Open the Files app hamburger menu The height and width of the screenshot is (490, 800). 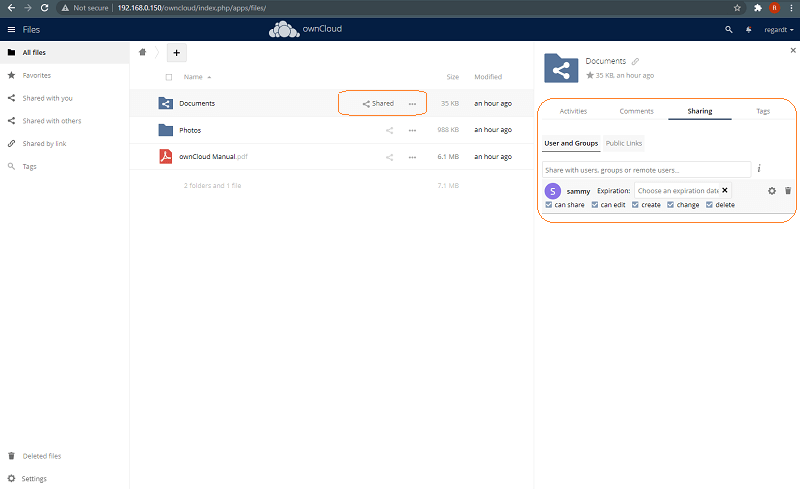click(11, 30)
